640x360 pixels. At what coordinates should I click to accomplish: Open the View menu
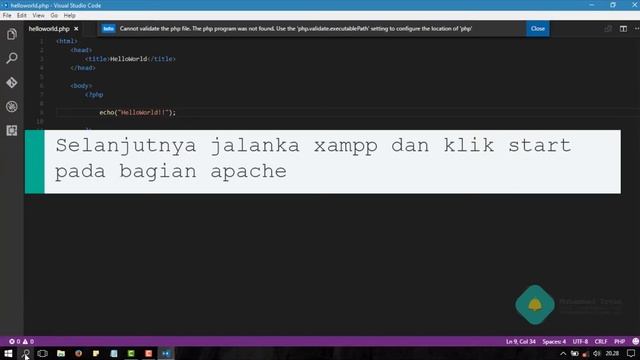pyautogui.click(x=38, y=16)
